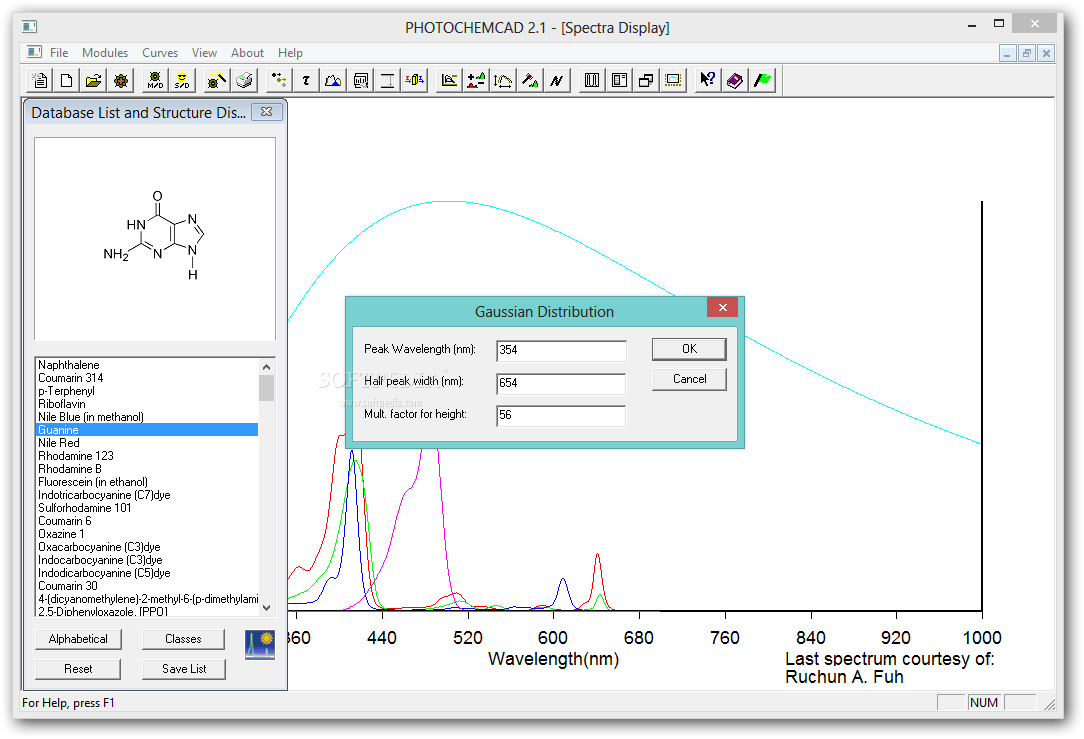This screenshot has width=1084, height=739.
Task: Open the Help menu
Action: pos(290,53)
